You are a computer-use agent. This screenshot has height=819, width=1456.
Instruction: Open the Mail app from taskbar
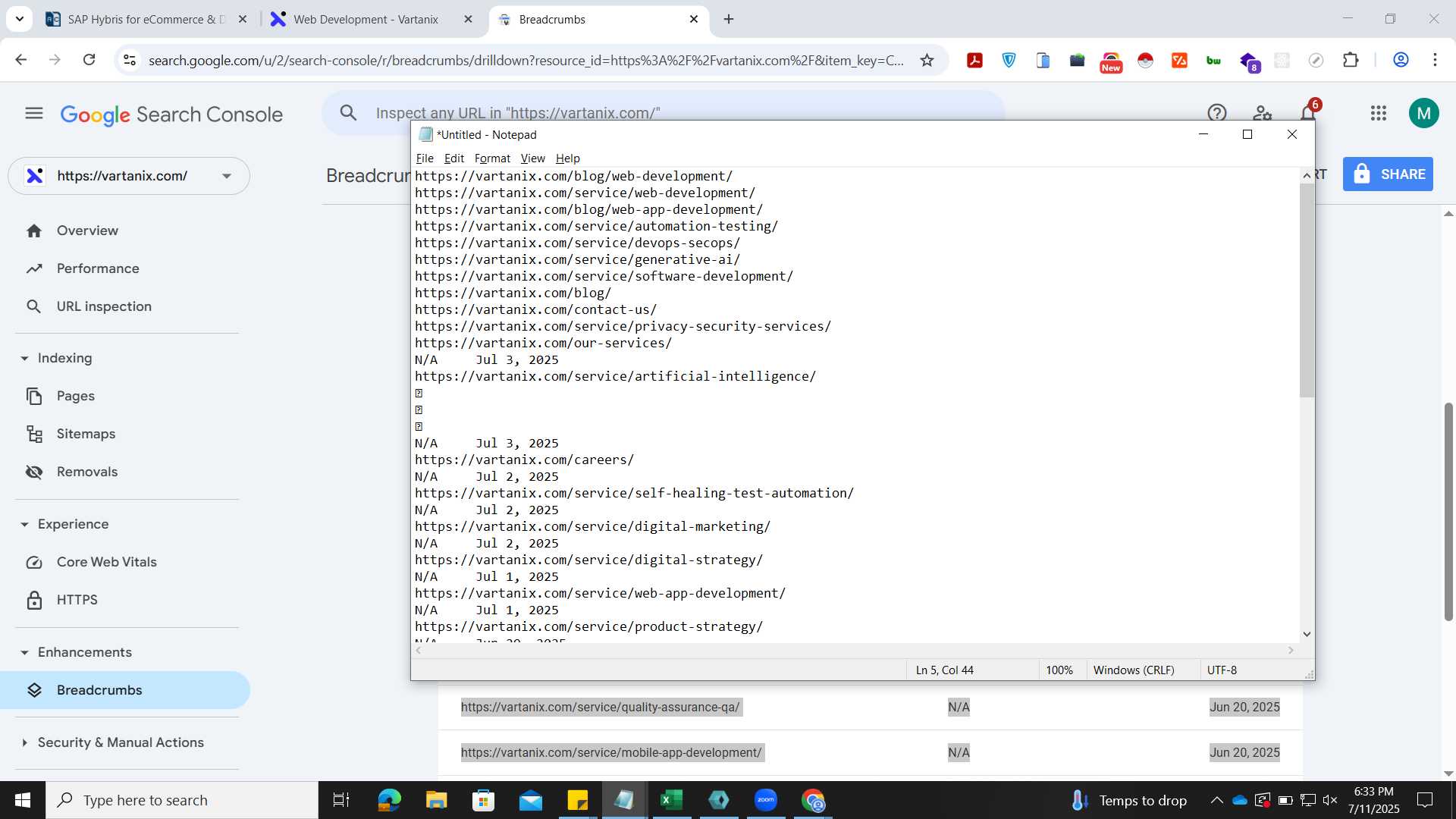(x=530, y=800)
